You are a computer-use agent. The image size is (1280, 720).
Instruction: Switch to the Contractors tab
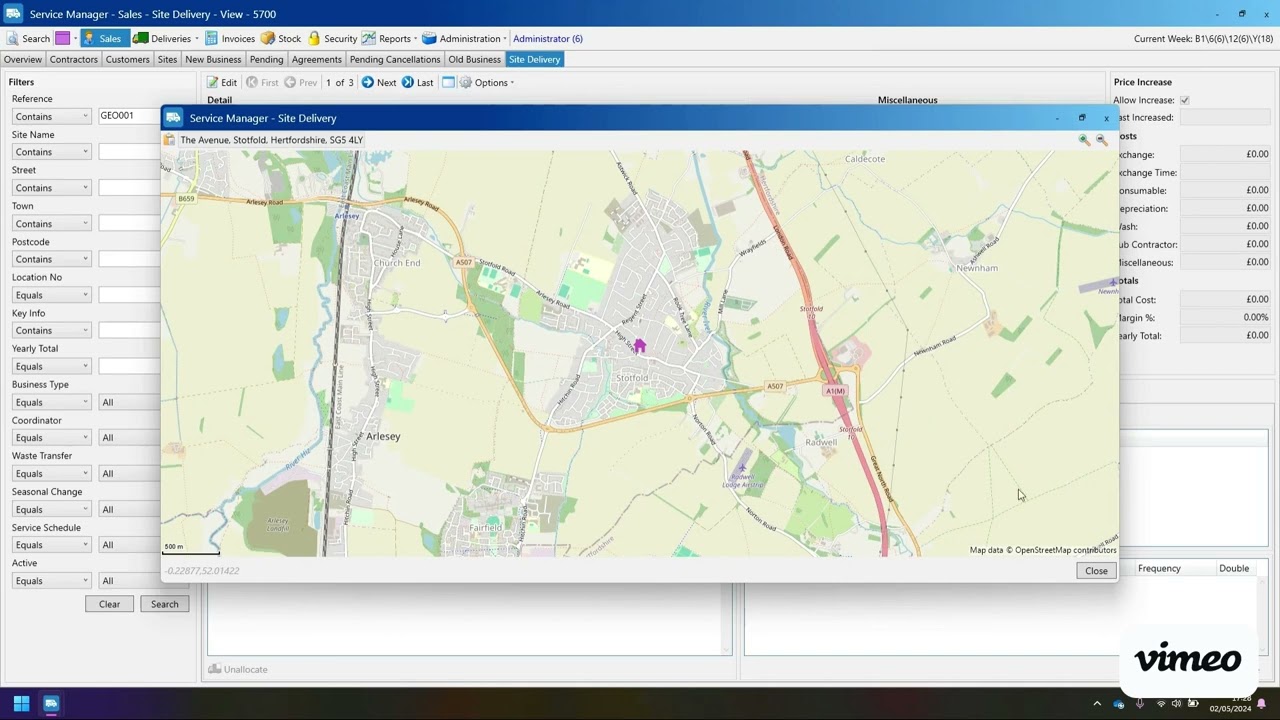point(74,59)
